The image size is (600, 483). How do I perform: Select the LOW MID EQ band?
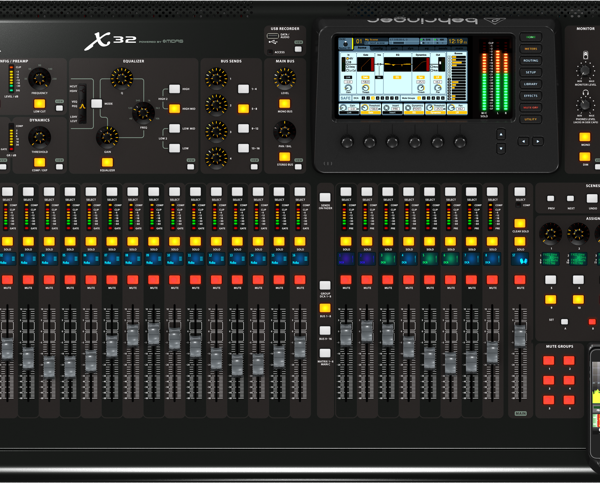pos(174,128)
